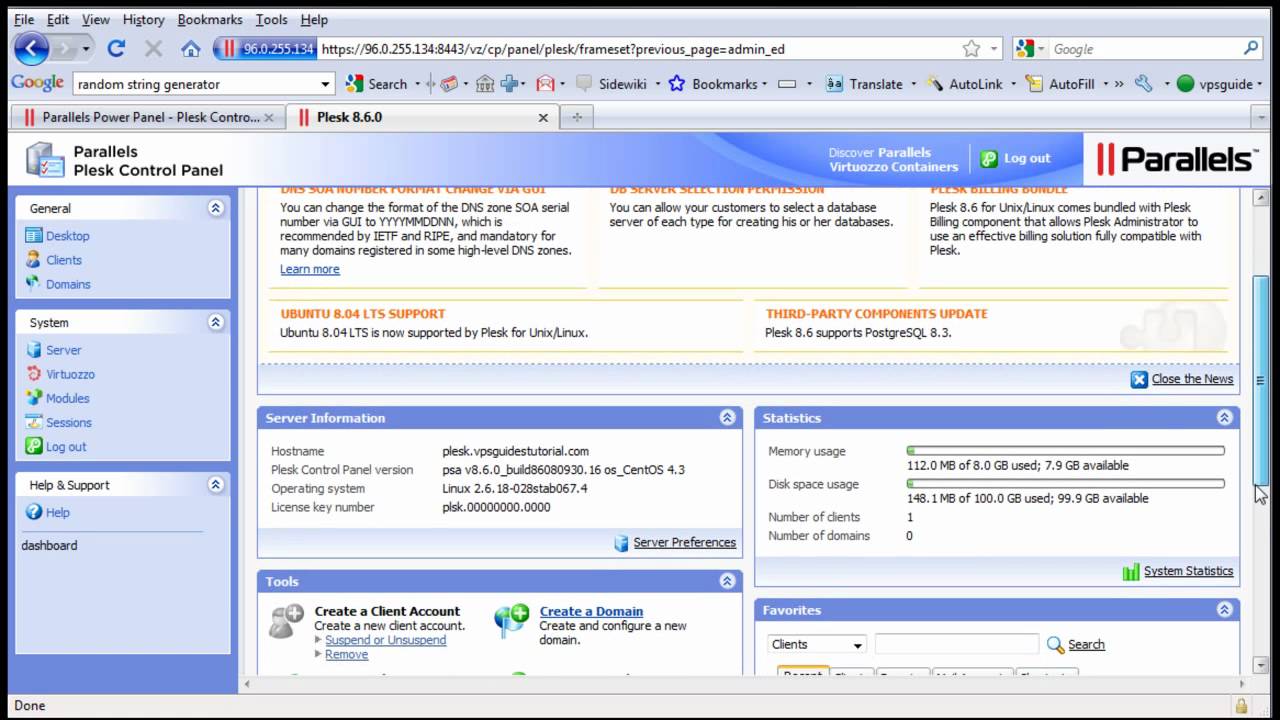Open Sessions in the sidebar
The width and height of the screenshot is (1280, 720).
tap(68, 422)
